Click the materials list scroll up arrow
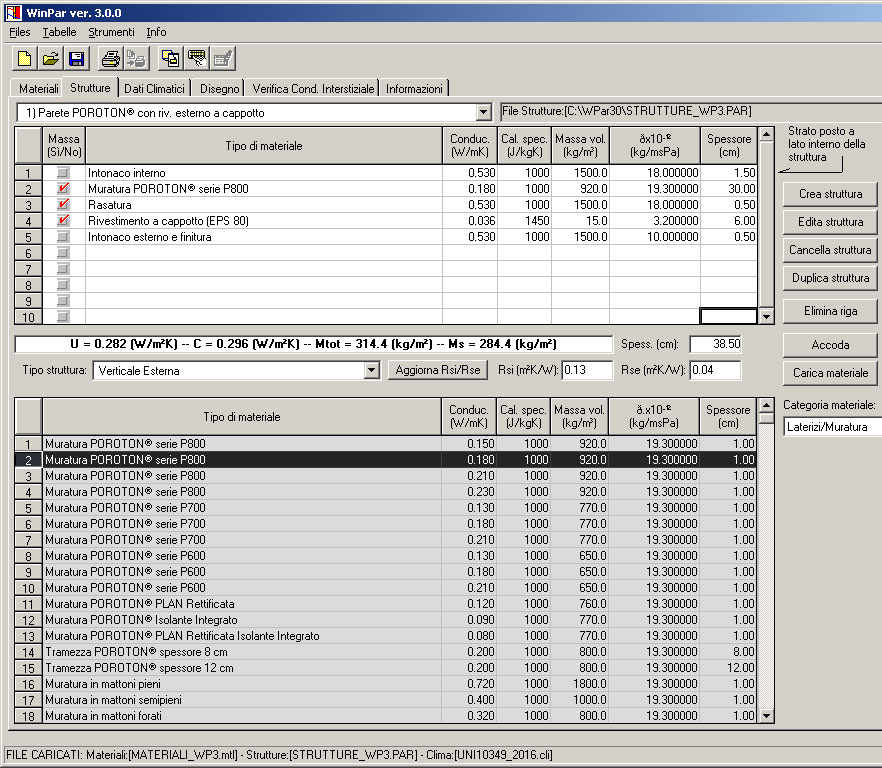Screen dimensions: 882x768 (766, 405)
